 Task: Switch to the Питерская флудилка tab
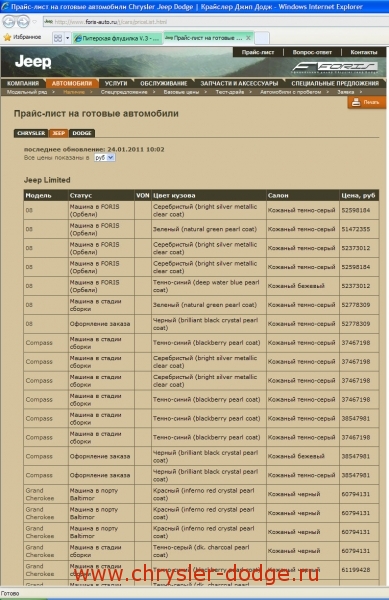117,38
